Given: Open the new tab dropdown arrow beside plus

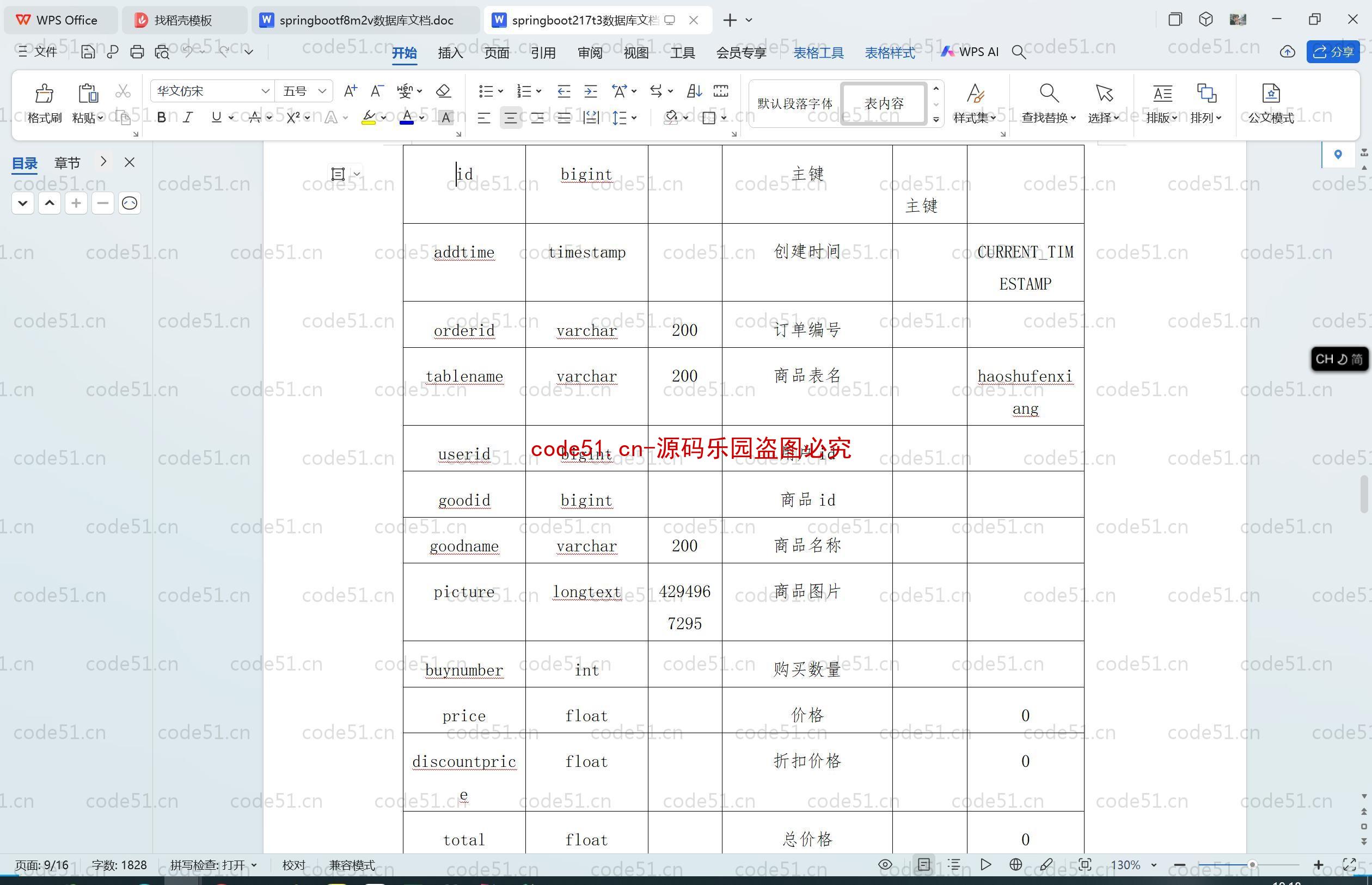Looking at the screenshot, I should (749, 20).
